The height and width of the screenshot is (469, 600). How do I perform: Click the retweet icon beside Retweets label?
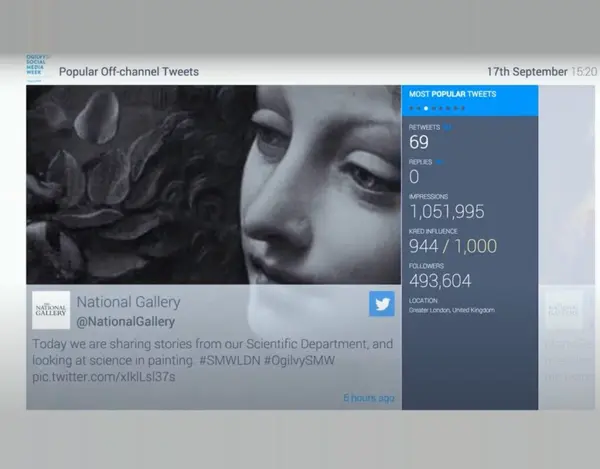447,128
